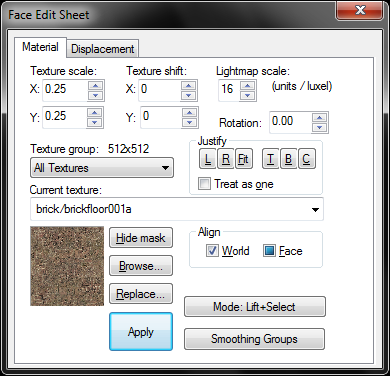Justify texture Left with L button
Image resolution: width=390 pixels, height=376 pixels.
tap(207, 159)
